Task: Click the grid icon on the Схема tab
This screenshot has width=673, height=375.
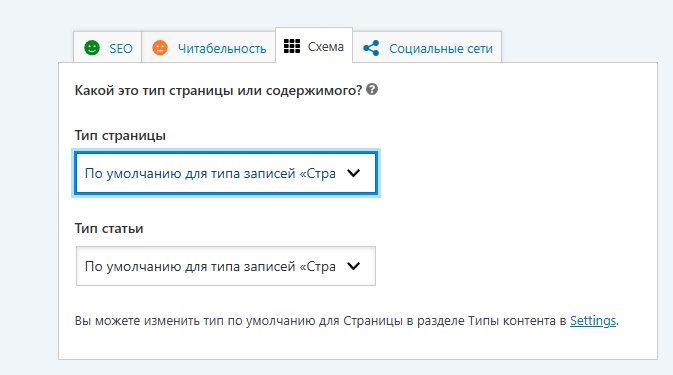Action: pos(292,46)
